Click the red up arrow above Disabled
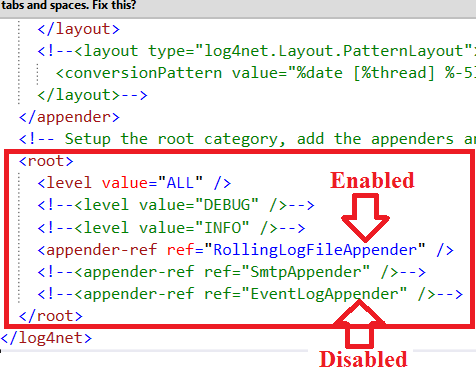This screenshot has width=476, height=373. 359,324
